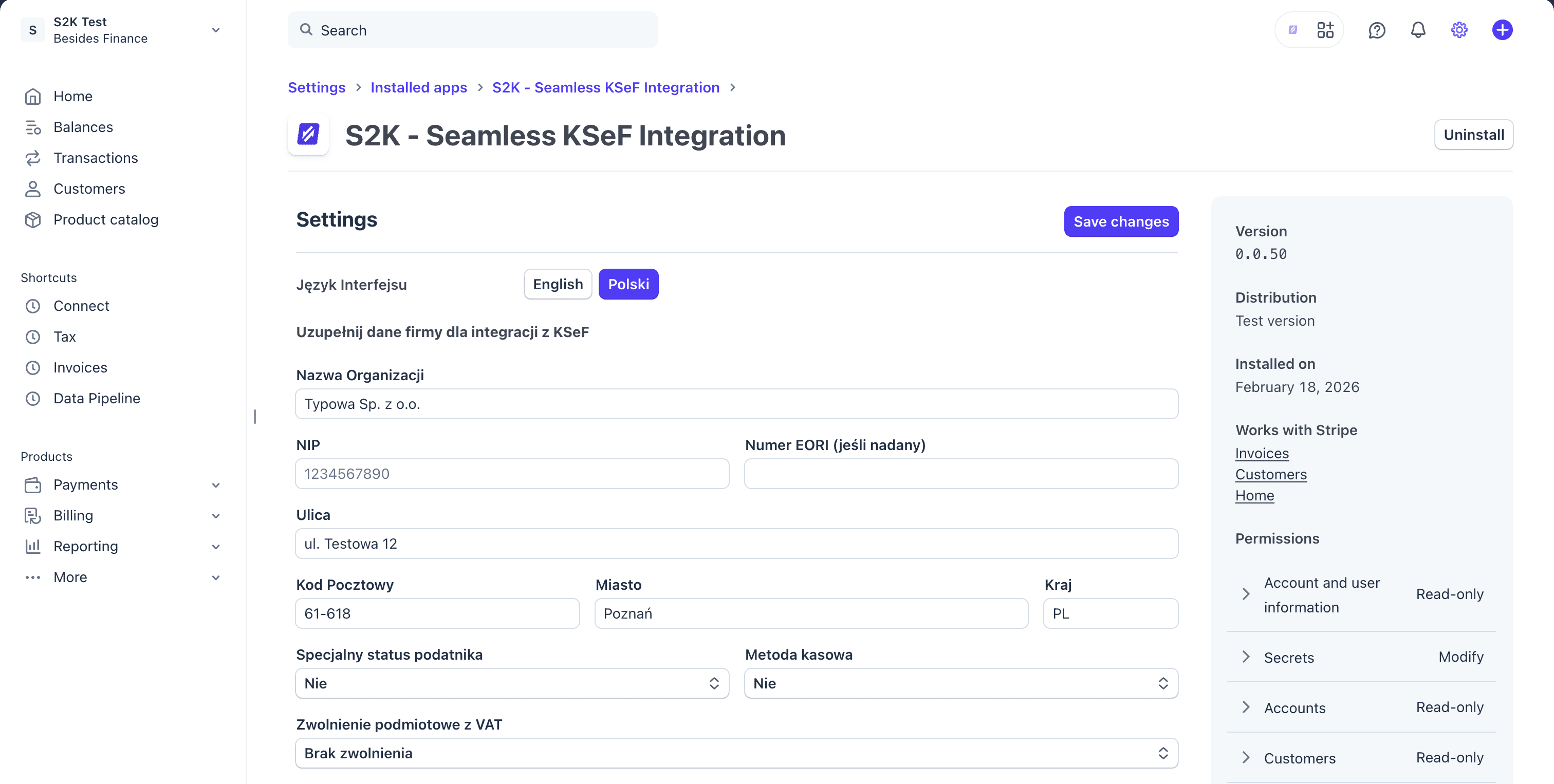
Task: Click the Customers person icon
Action: tap(32, 189)
